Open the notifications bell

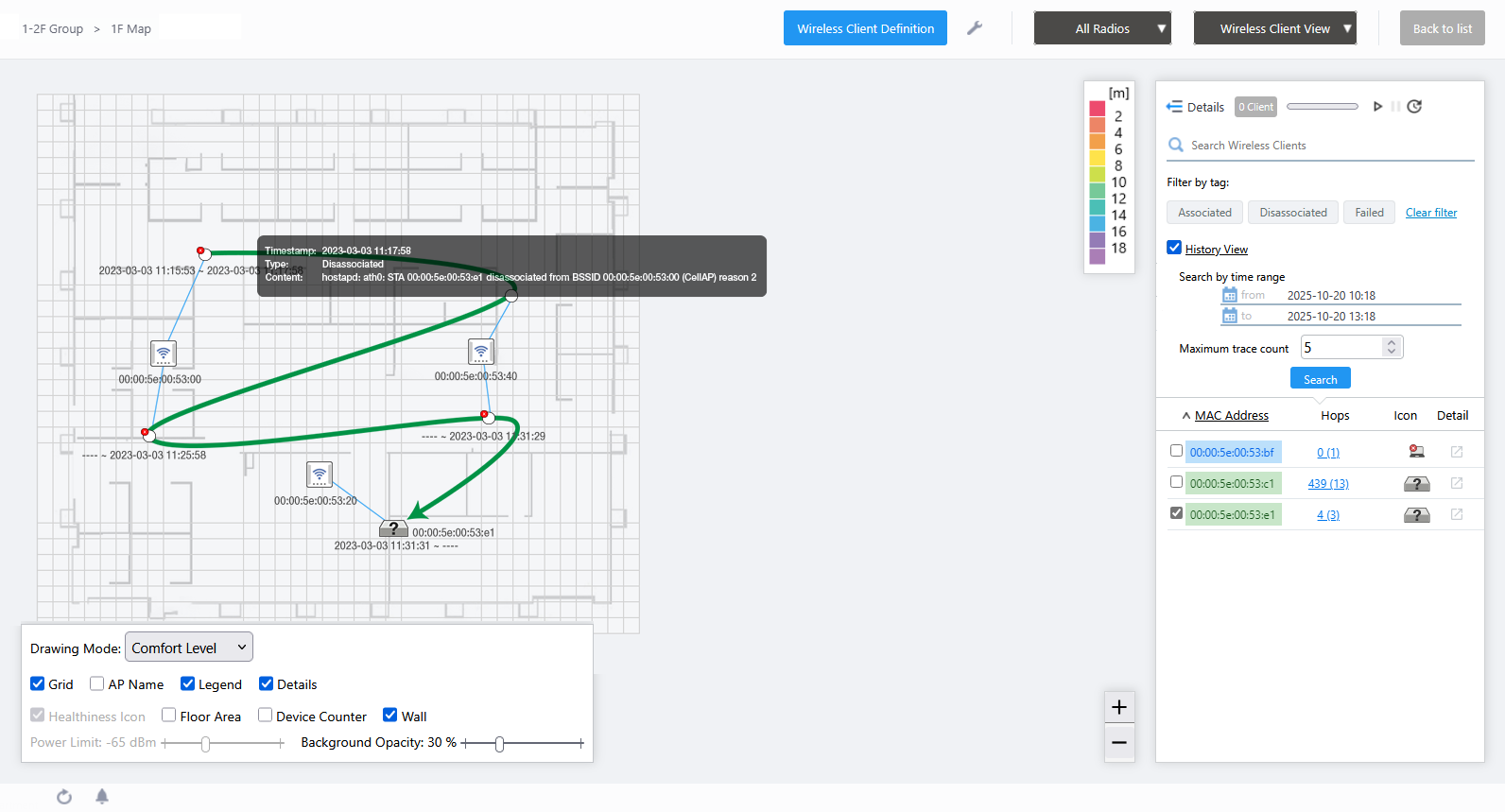click(102, 797)
